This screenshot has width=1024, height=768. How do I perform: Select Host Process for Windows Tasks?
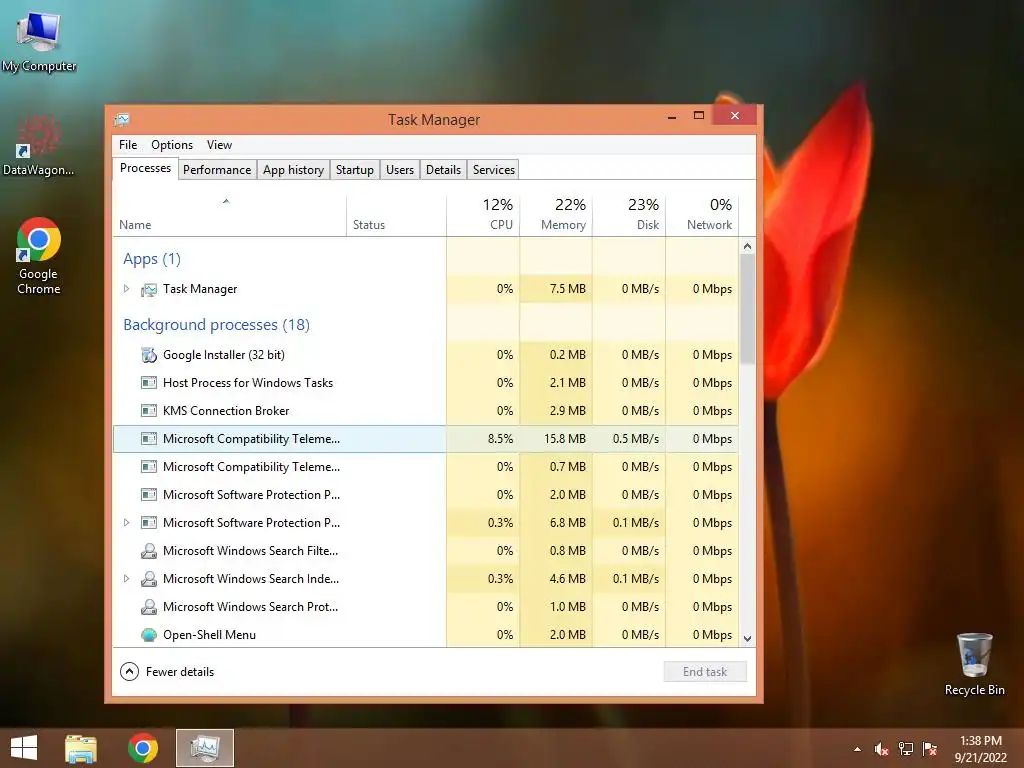[426, 383]
